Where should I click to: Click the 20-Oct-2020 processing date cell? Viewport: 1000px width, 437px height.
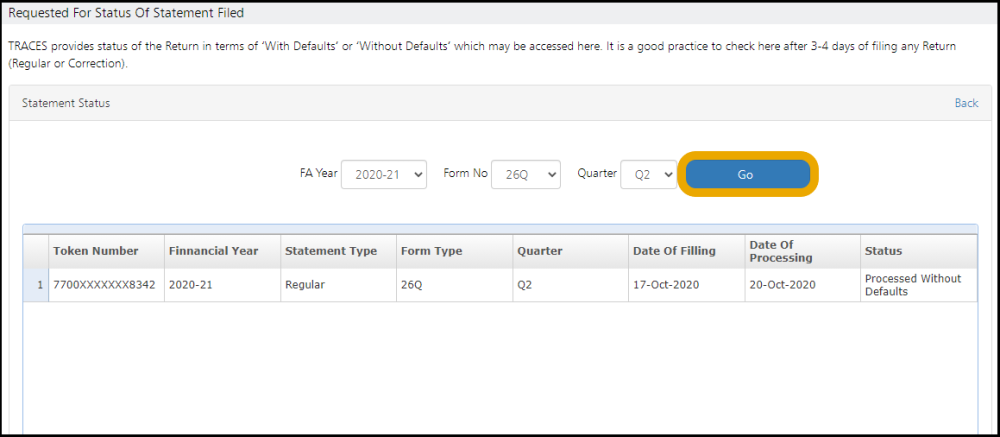click(803, 285)
